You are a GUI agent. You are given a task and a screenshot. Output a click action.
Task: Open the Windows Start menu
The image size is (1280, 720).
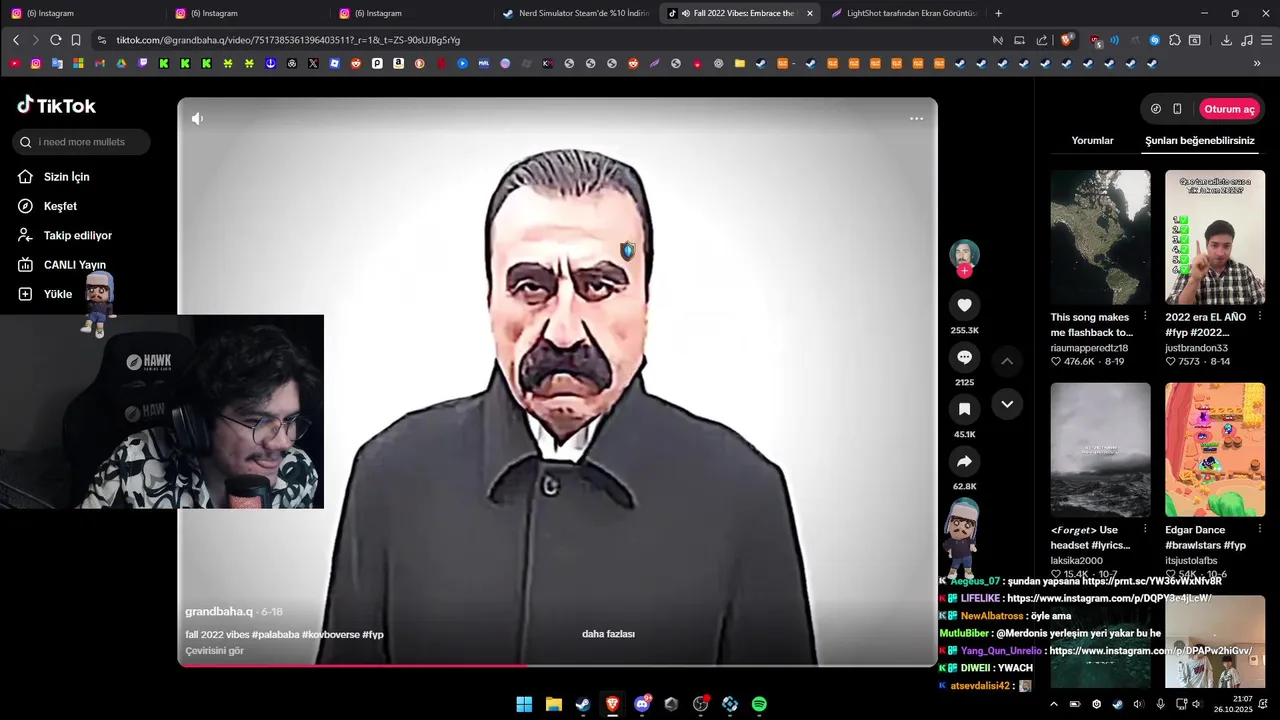tap(524, 704)
